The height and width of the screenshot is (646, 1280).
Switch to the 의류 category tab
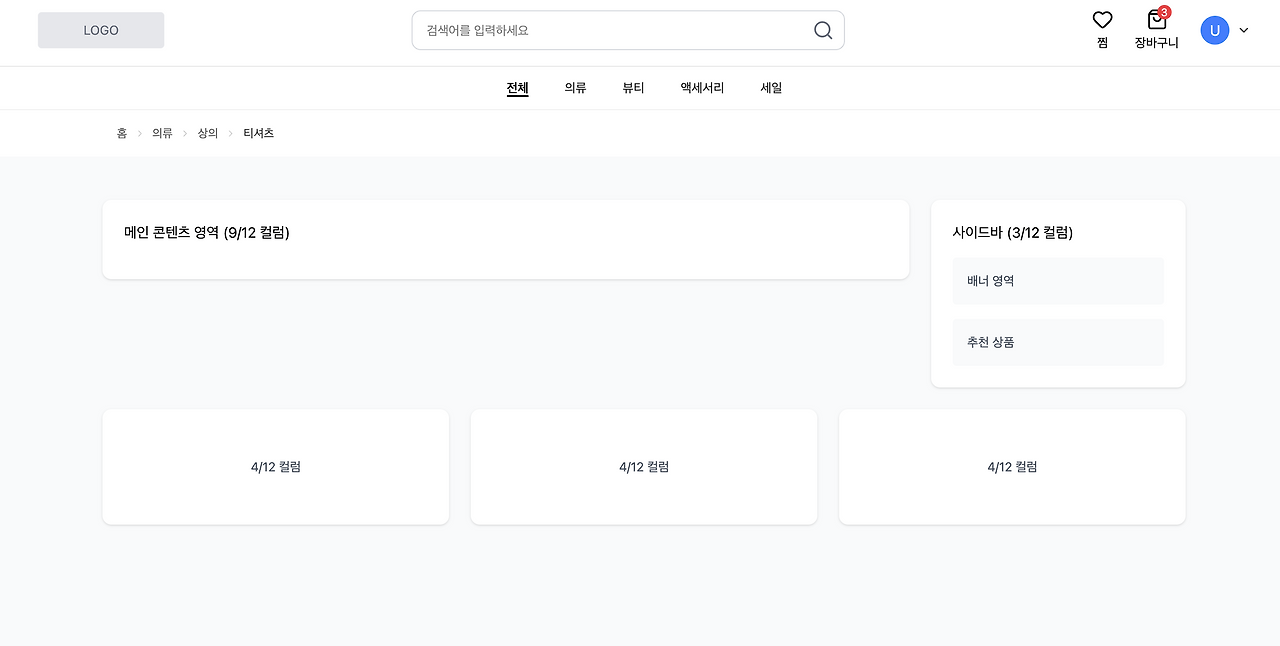[x=575, y=88]
